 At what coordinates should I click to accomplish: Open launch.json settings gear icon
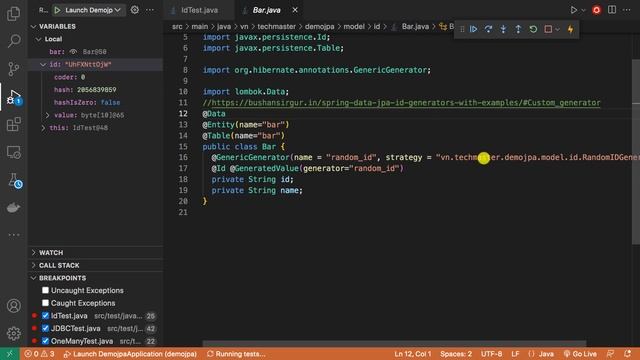pos(135,10)
